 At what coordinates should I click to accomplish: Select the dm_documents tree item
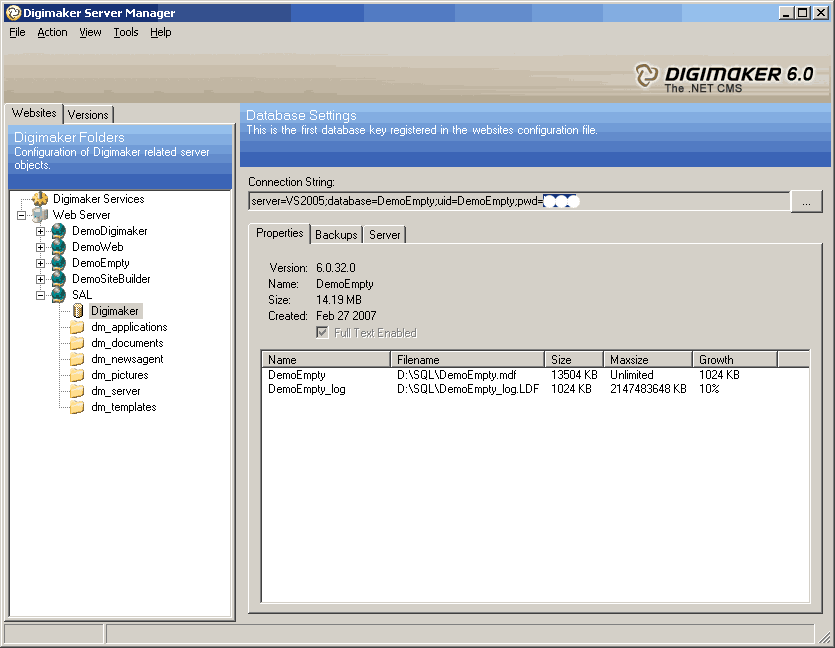pyautogui.click(x=127, y=343)
